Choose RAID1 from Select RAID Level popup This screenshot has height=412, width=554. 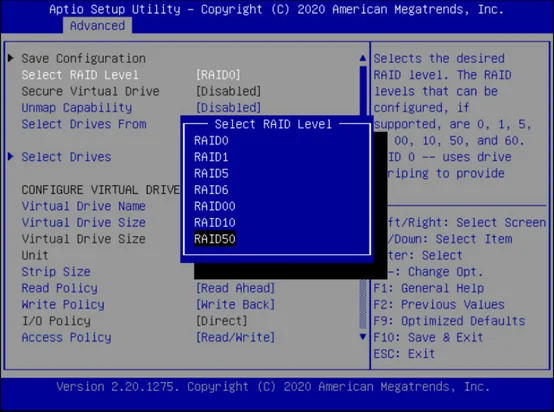pyautogui.click(x=211, y=157)
